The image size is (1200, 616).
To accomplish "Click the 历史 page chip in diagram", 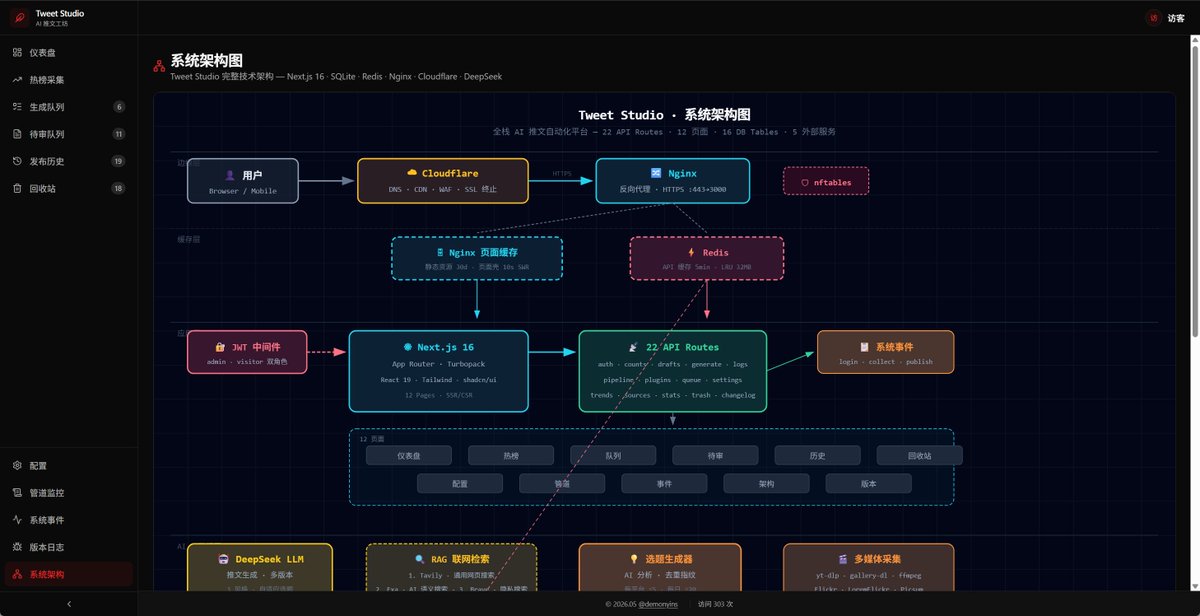I will [817, 455].
